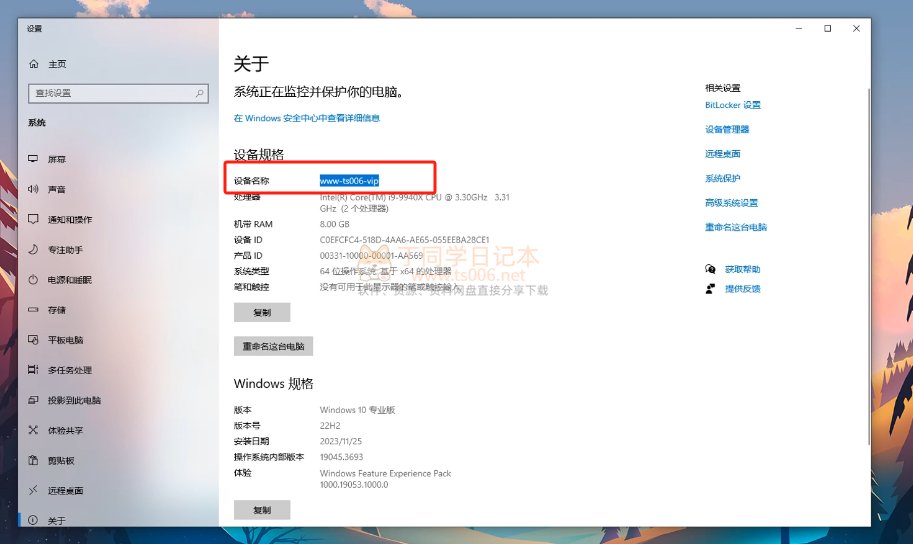Viewport: 913px width, 544px height.
Task: Select the 存储 drive icon in the sidebar
Action: [34, 310]
